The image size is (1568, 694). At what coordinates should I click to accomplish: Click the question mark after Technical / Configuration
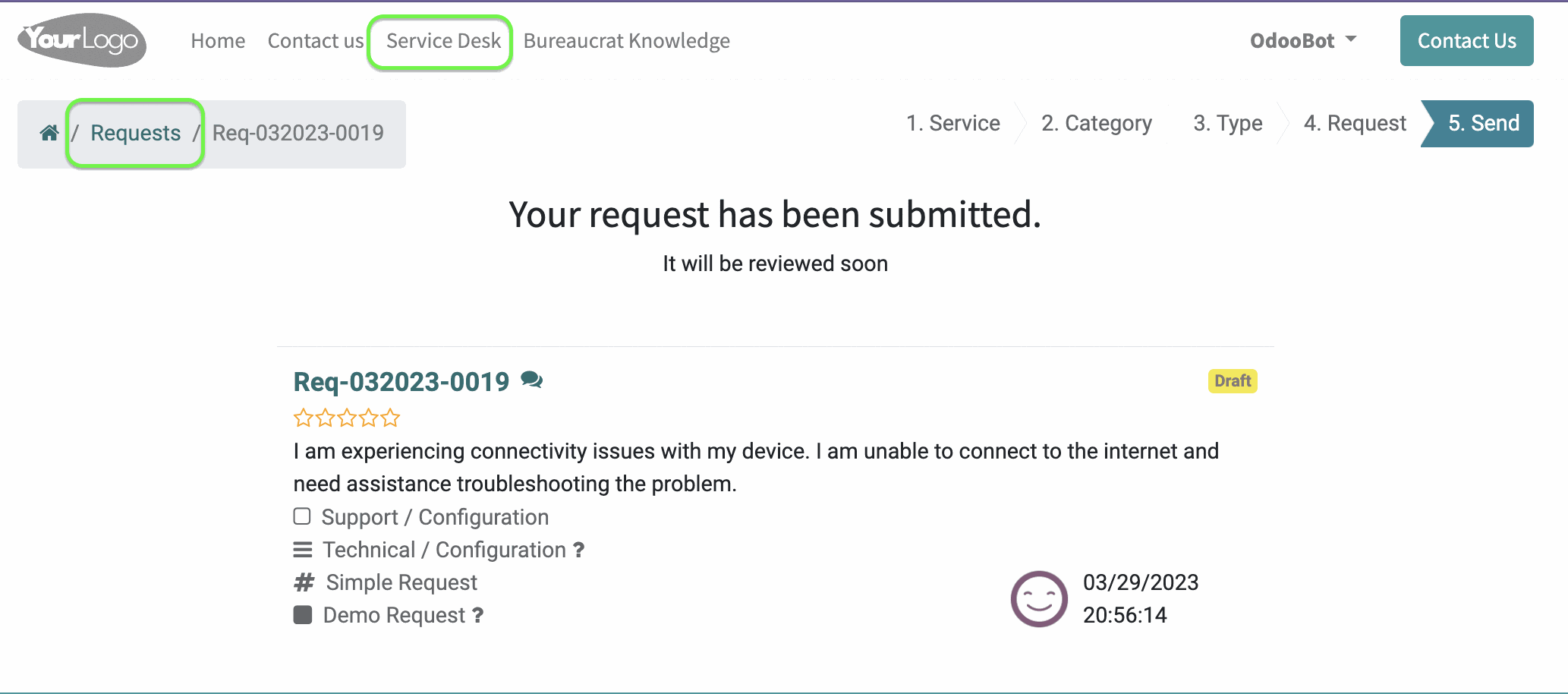click(x=578, y=550)
